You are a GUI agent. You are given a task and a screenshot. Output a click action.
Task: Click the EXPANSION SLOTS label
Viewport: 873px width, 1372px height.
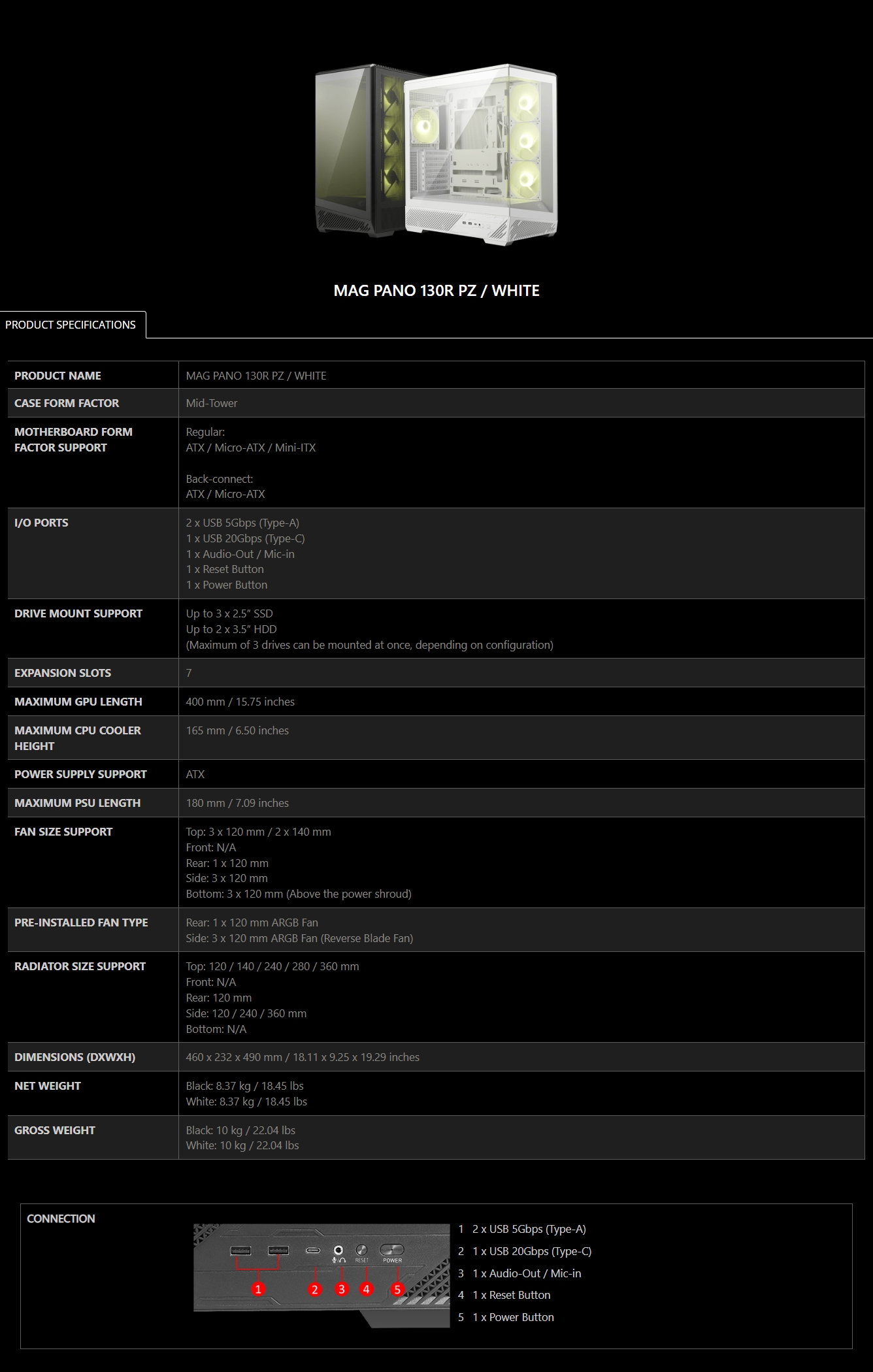[x=63, y=673]
